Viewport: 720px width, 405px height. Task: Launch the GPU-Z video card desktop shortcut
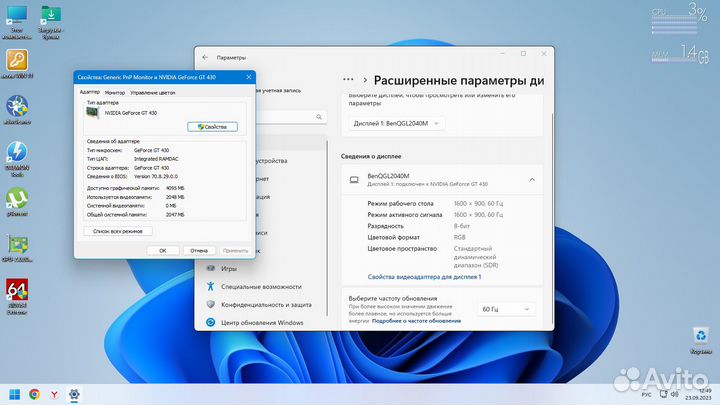tap(17, 248)
